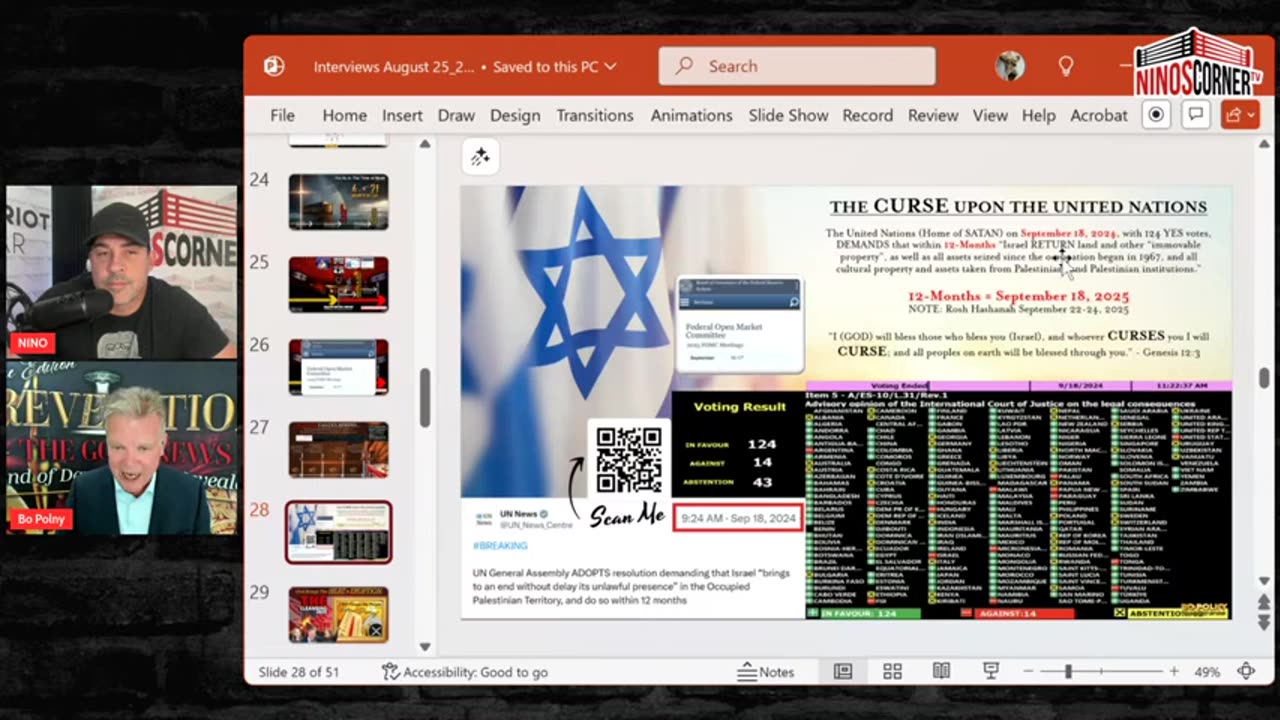Click the next slide double-arrow button

tap(1264, 622)
